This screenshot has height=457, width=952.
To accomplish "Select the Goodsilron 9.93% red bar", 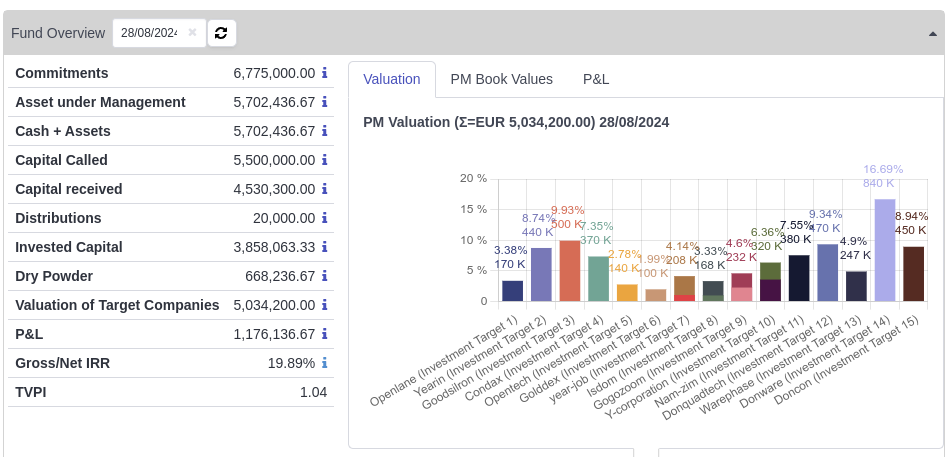I will (569, 271).
